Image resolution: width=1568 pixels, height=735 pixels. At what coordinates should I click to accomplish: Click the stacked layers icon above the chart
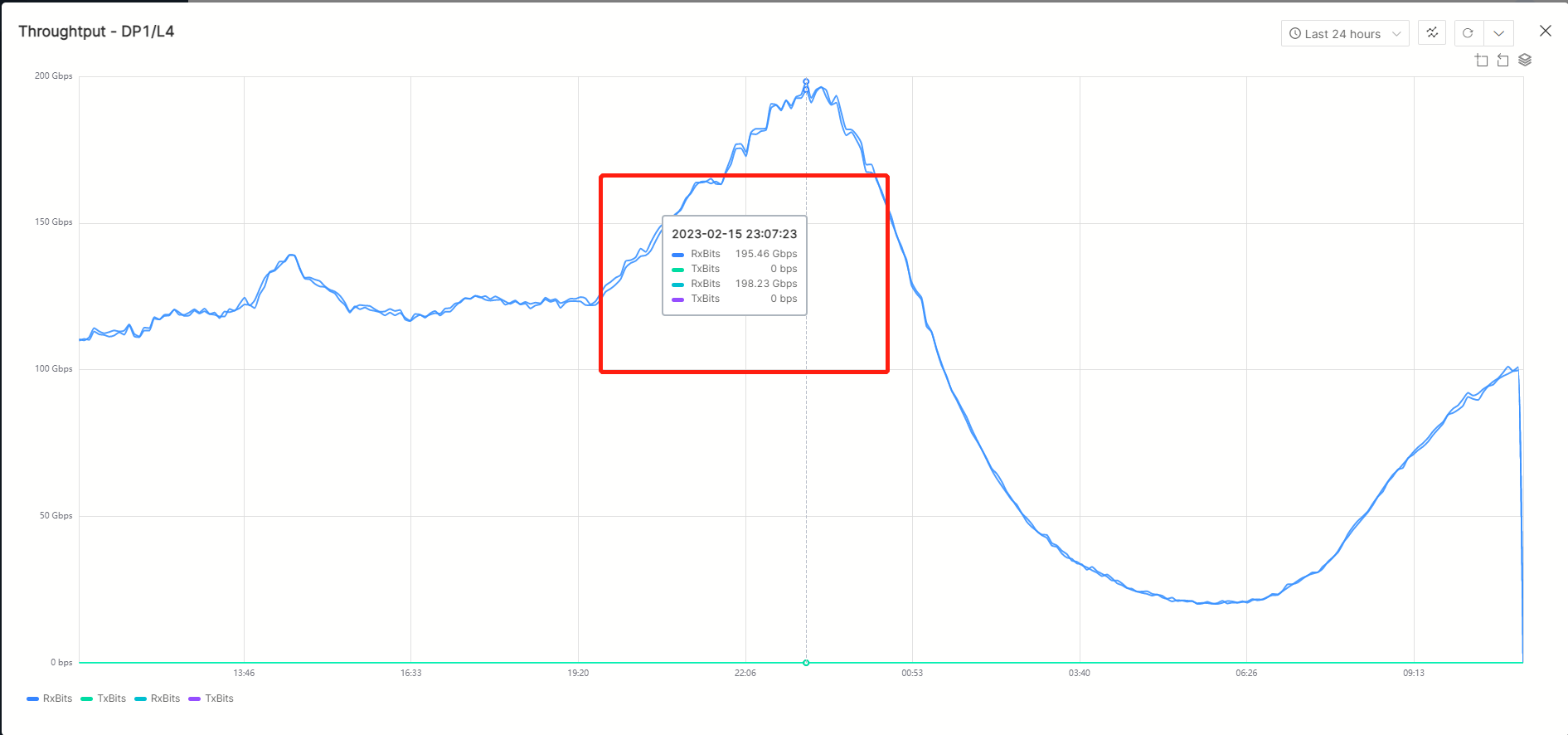tap(1525, 60)
